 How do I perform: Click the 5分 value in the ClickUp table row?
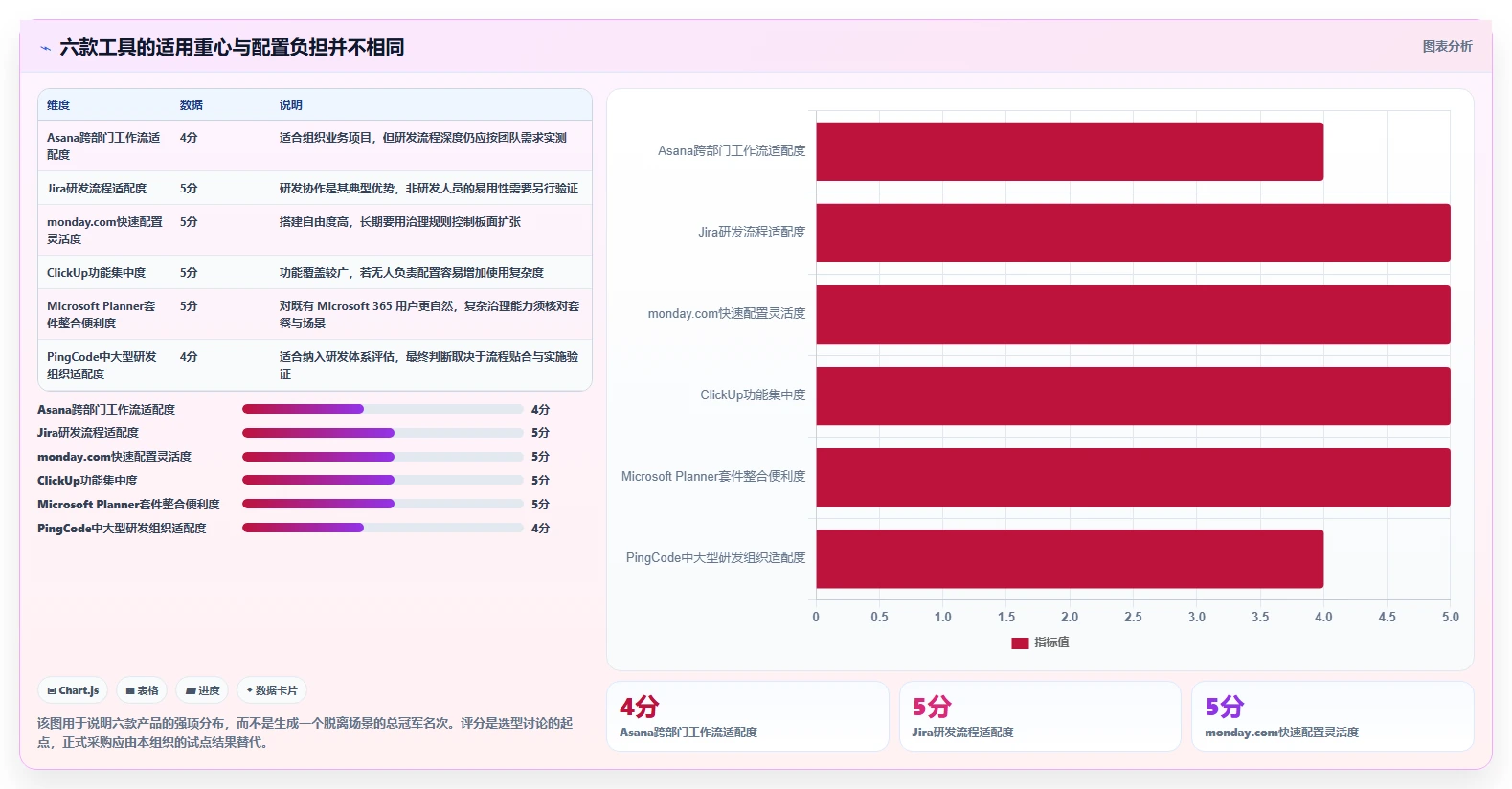[x=189, y=273]
